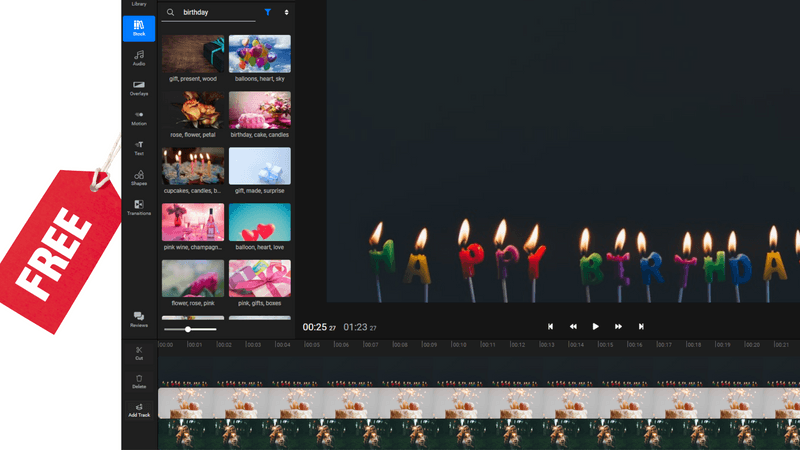Skip to the end of the video
The width and height of the screenshot is (800, 450).
point(641,326)
